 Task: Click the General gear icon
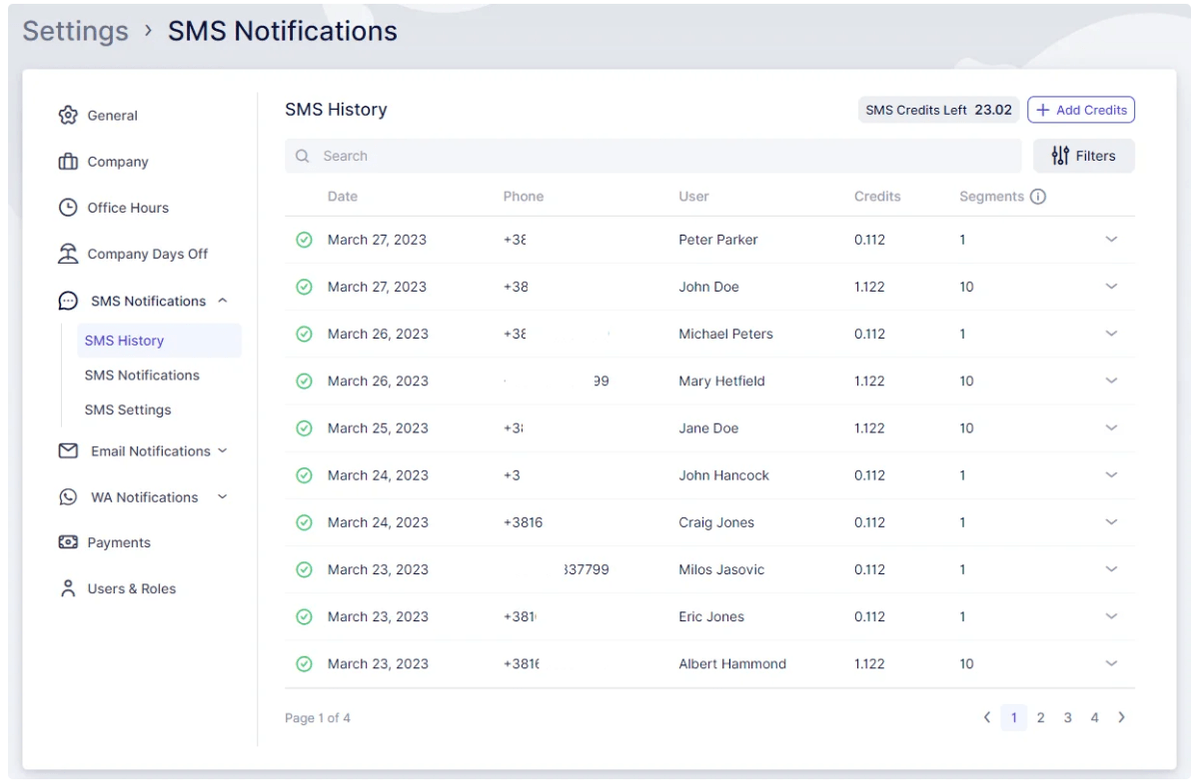(x=68, y=115)
